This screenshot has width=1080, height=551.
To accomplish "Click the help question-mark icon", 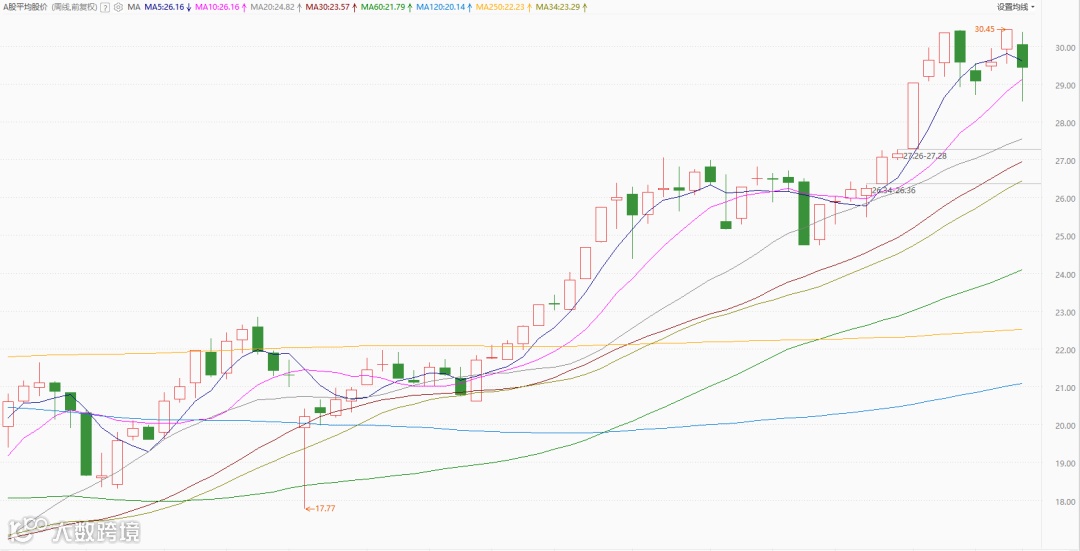I will coord(105,7).
